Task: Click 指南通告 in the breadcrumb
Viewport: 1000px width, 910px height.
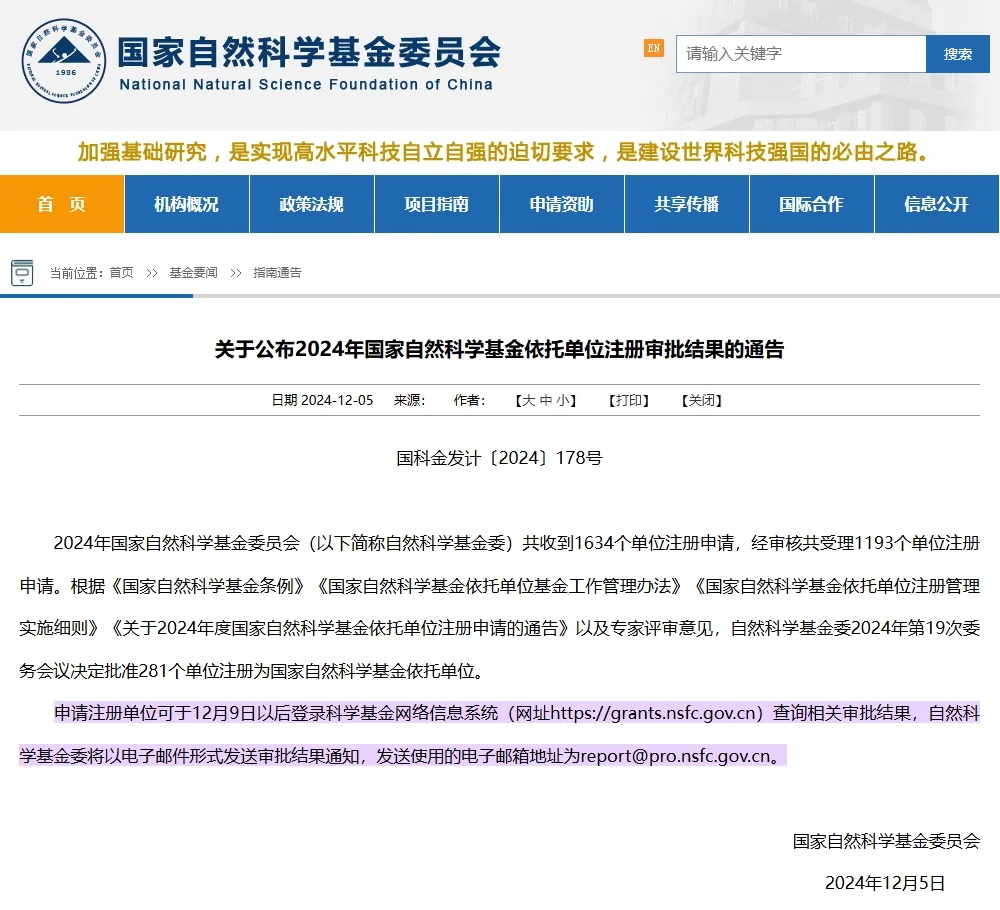Action: click(277, 273)
